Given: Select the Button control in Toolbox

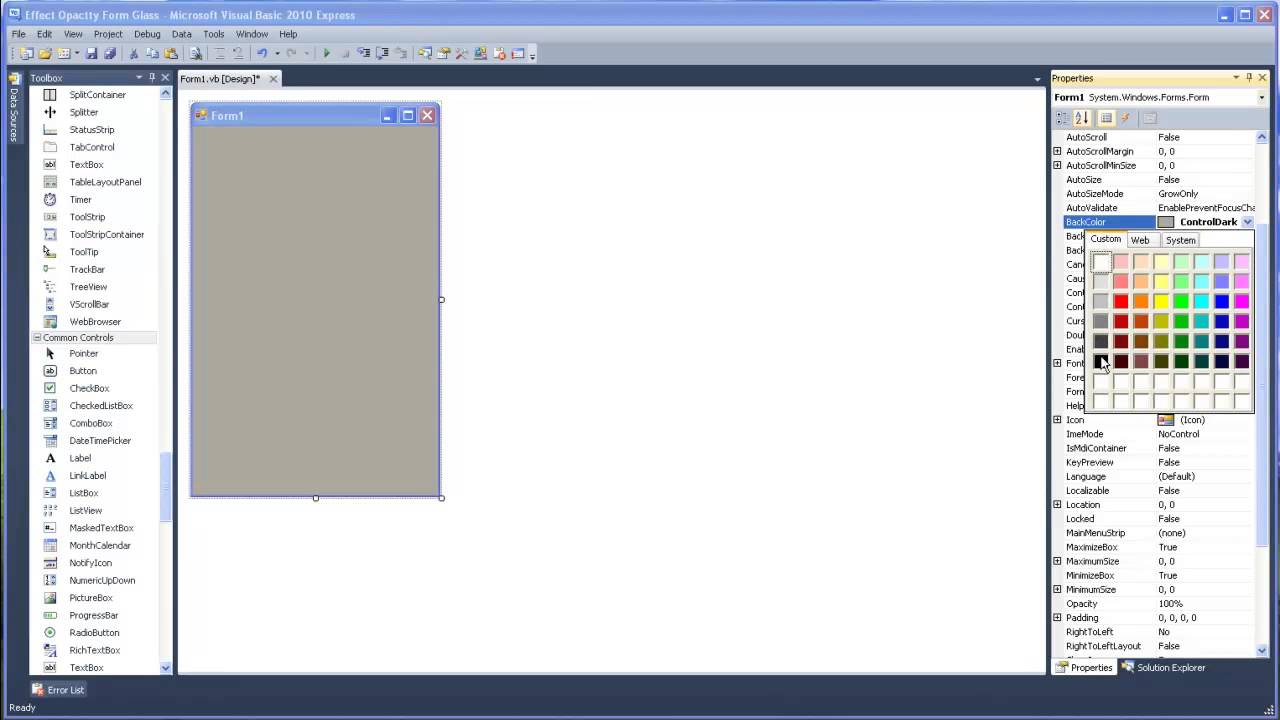Looking at the screenshot, I should tap(83, 371).
